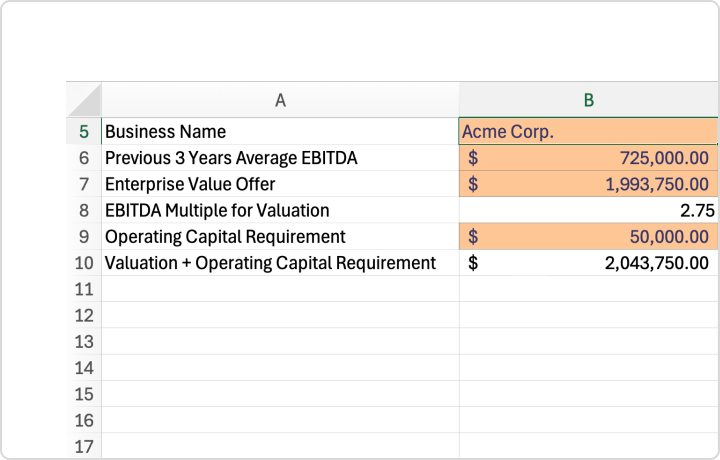Select row 5 header
The image size is (720, 460).
point(84,132)
